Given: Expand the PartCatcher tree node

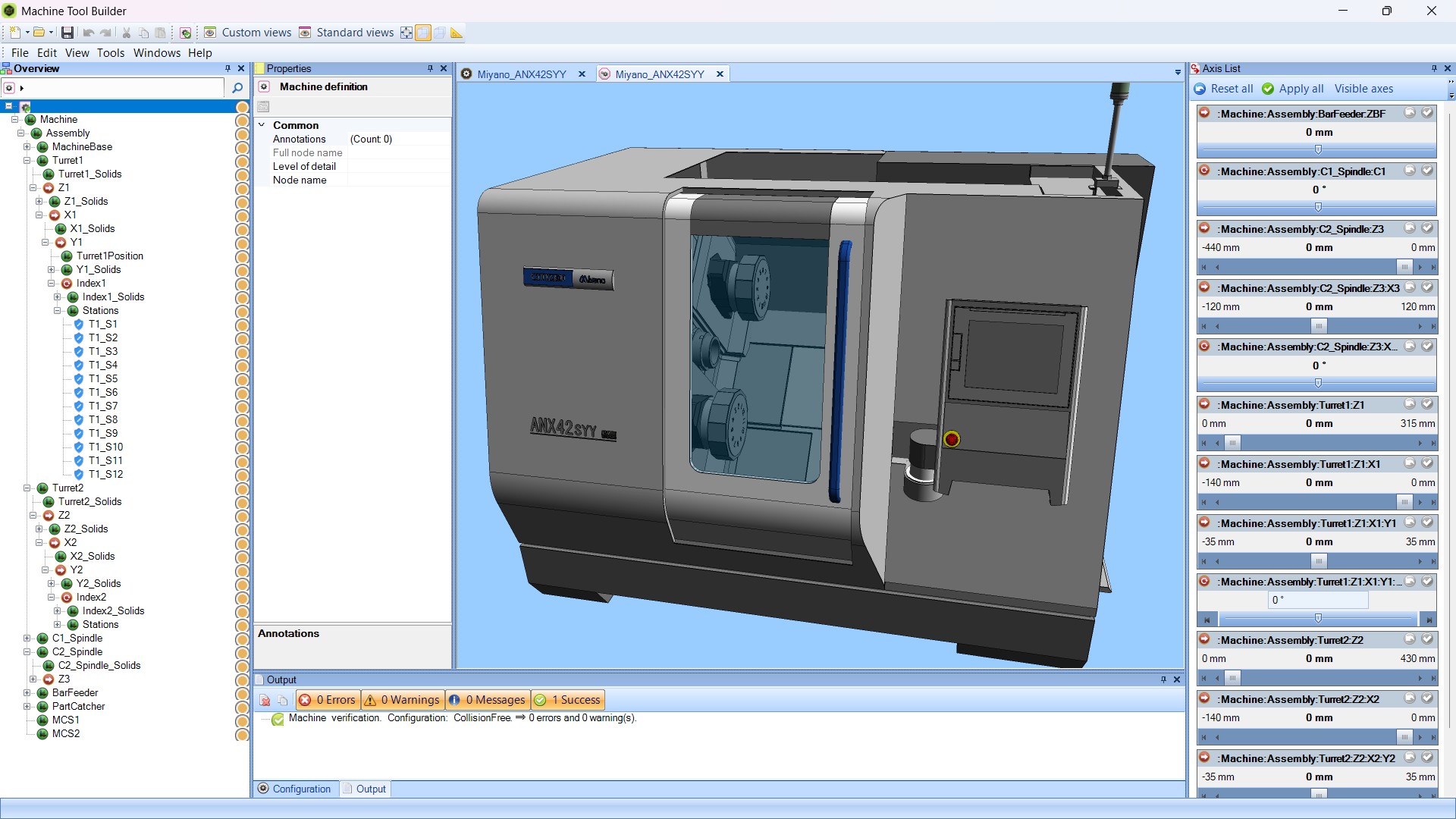Looking at the screenshot, I should click(x=27, y=707).
